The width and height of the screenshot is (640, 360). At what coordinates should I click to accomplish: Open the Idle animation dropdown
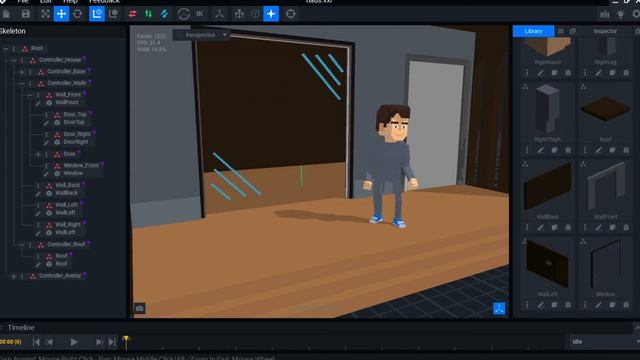click(604, 342)
